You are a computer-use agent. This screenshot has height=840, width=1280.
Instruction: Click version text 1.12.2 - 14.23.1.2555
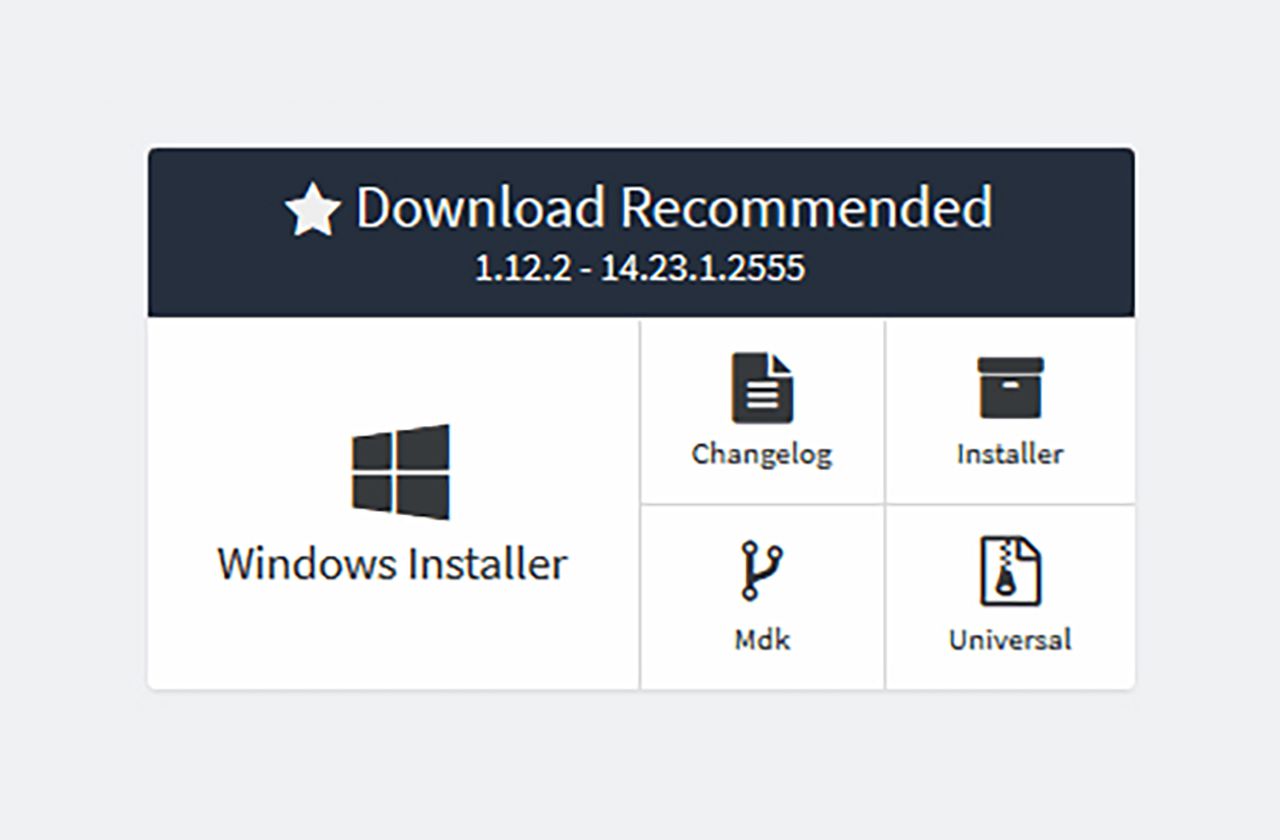coord(640,268)
